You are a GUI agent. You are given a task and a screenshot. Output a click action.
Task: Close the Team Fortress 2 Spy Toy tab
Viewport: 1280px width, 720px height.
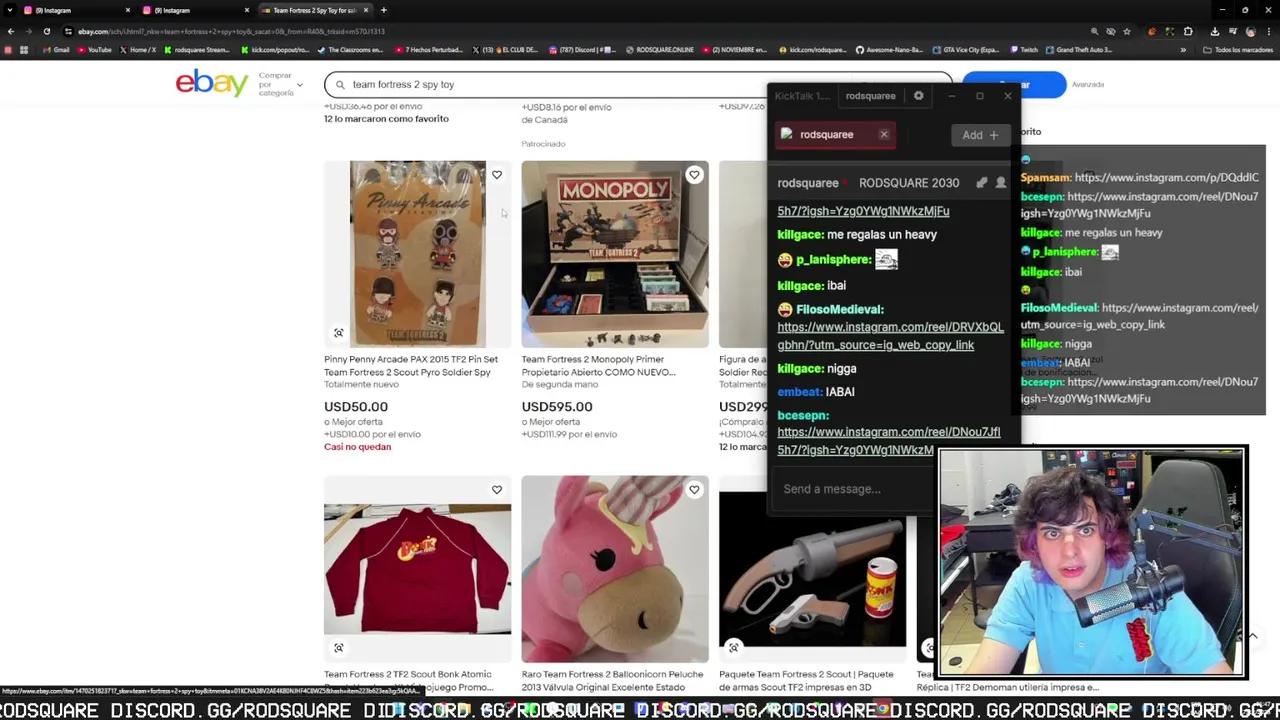click(366, 10)
